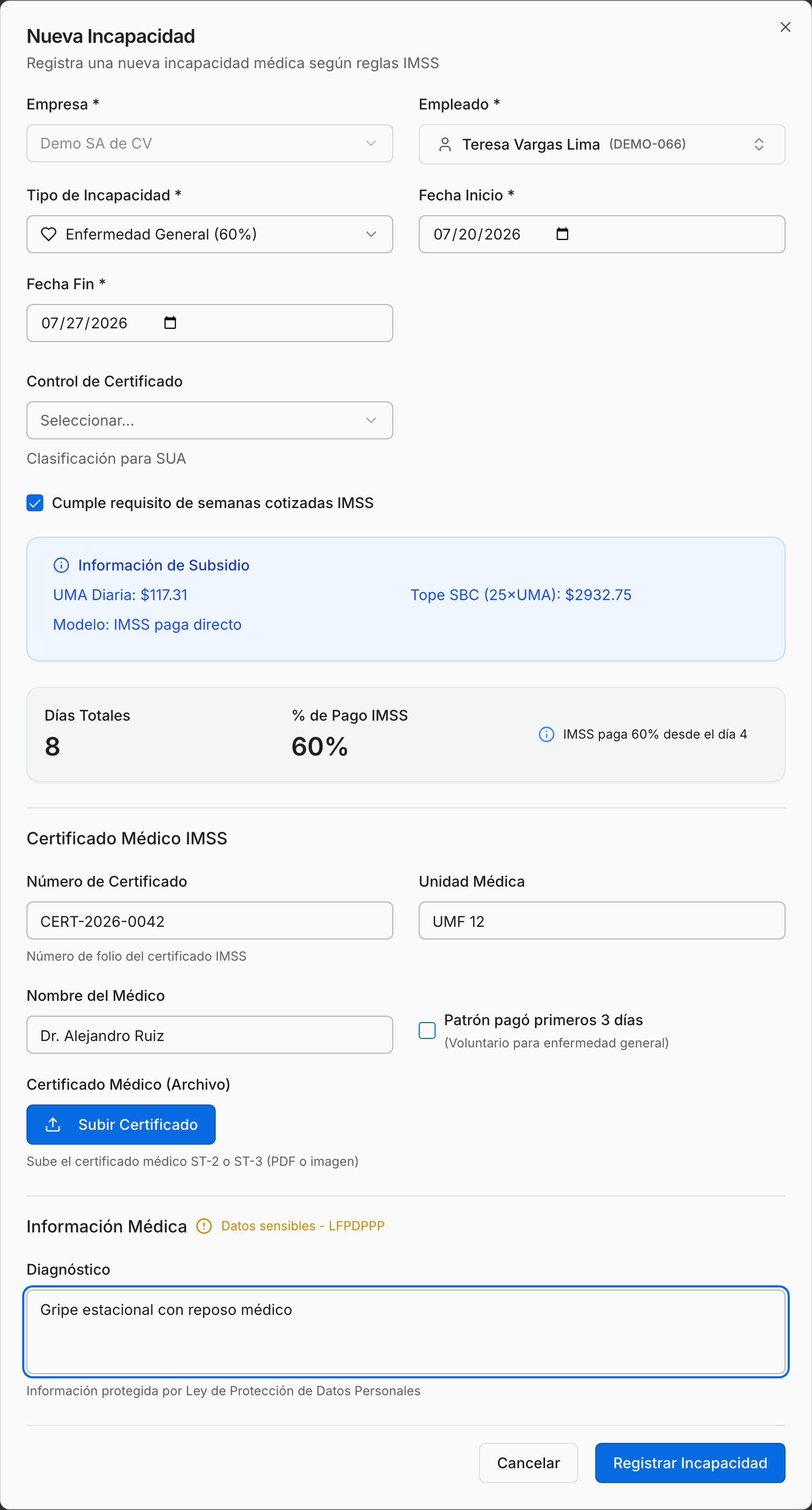
Task: Click the up-down arrows in Empleado field
Action: (x=759, y=144)
